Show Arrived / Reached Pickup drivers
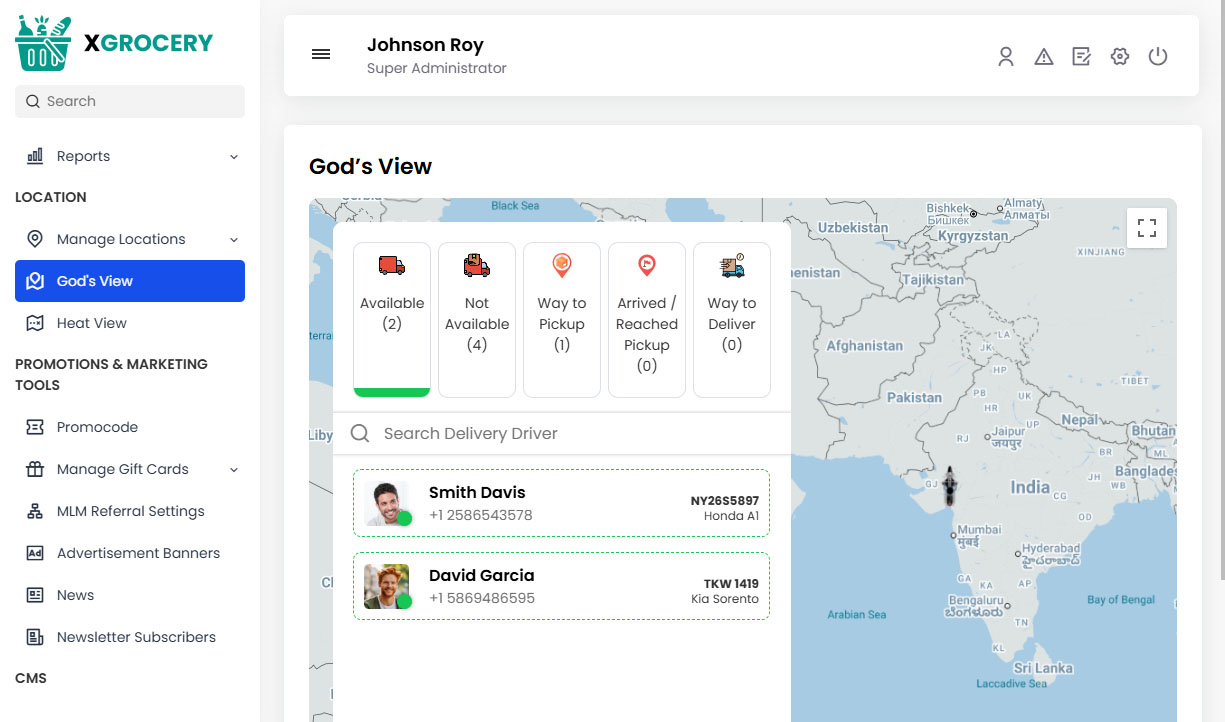This screenshot has height=722, width=1225. 647,319
